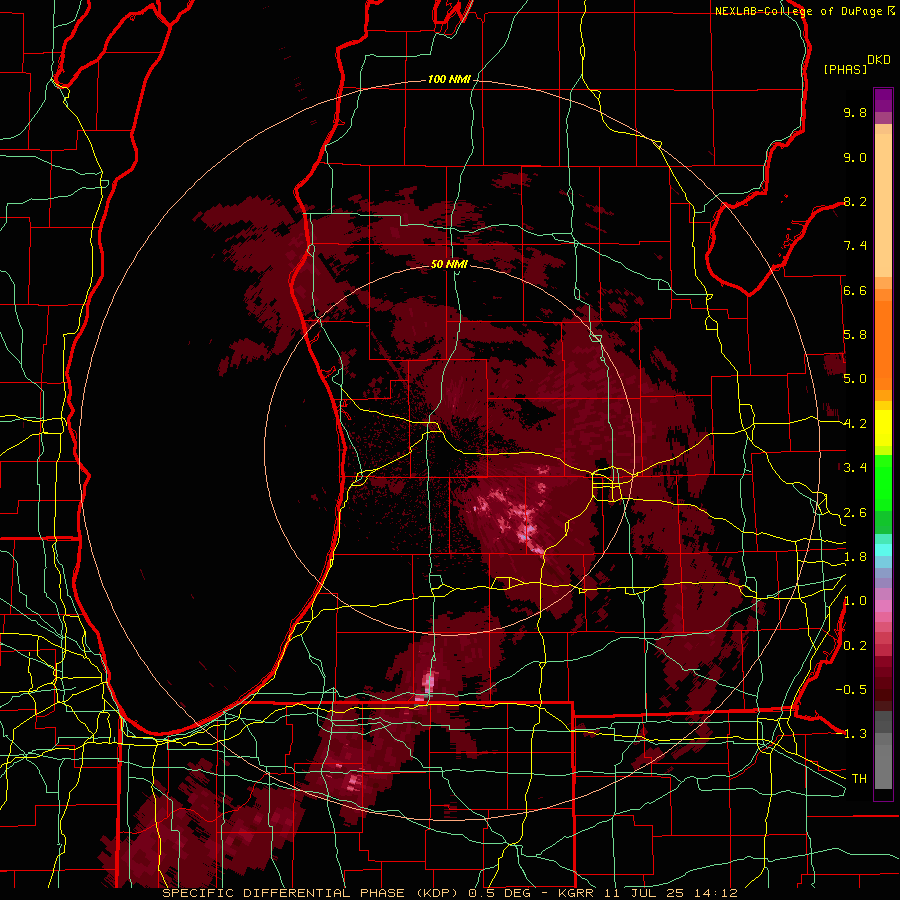Click the 9.8 value on the color scale
Image resolution: width=900 pixels, height=900 pixels.
(855, 112)
